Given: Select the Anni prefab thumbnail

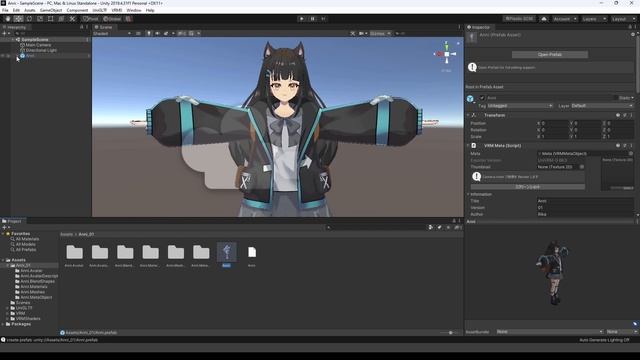Looking at the screenshot, I should [227, 252].
